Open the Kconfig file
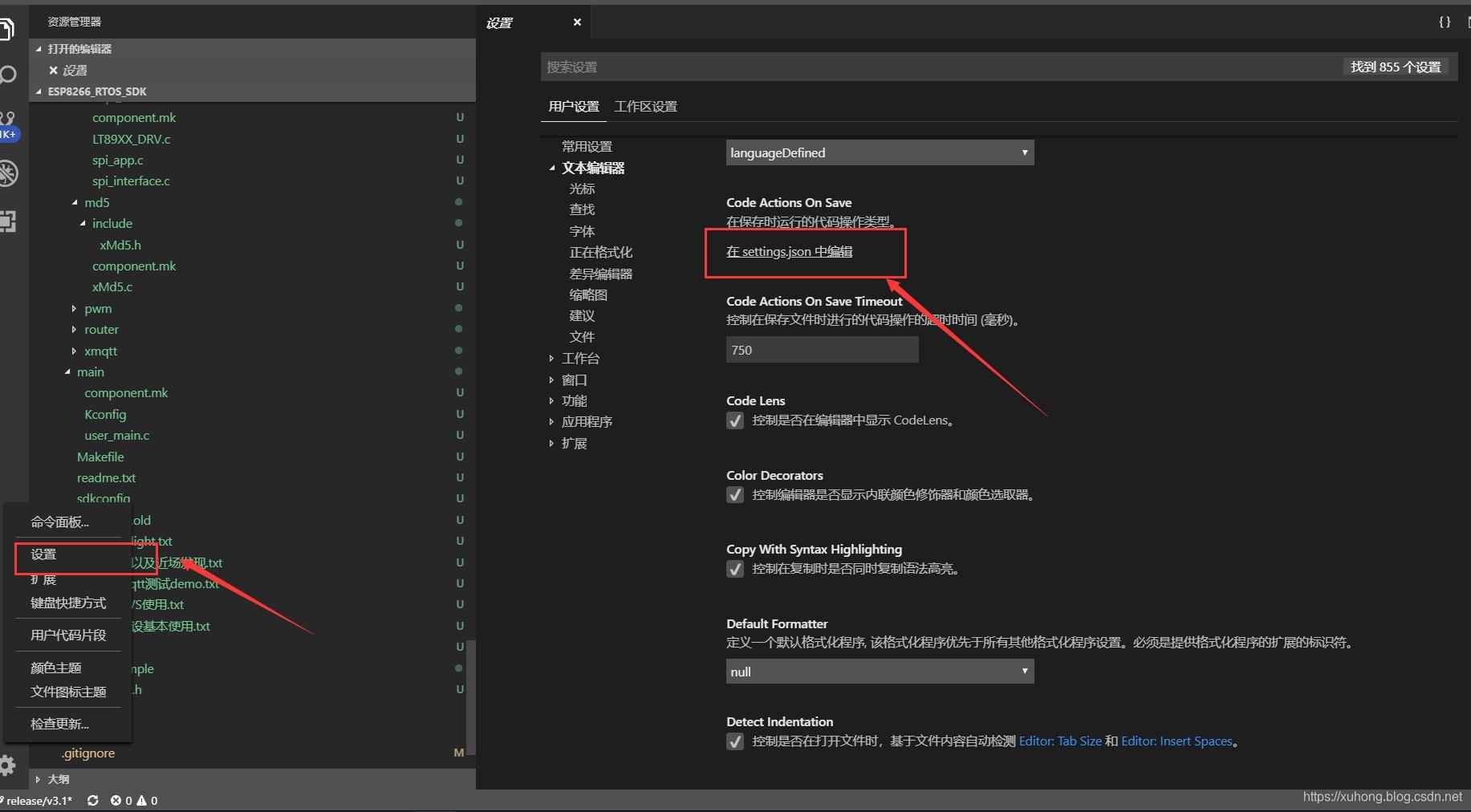The image size is (1471, 812). pyautogui.click(x=105, y=415)
